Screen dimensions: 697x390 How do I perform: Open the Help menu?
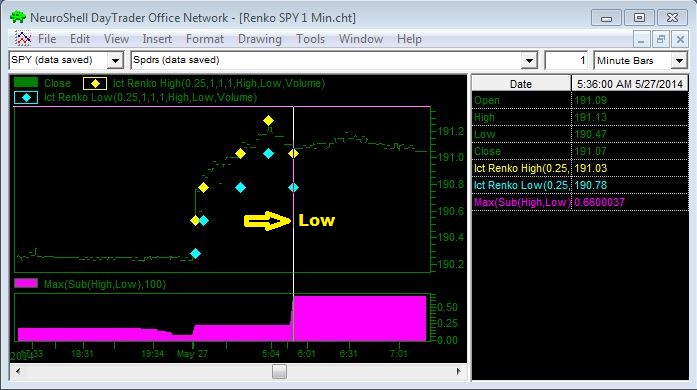point(409,39)
